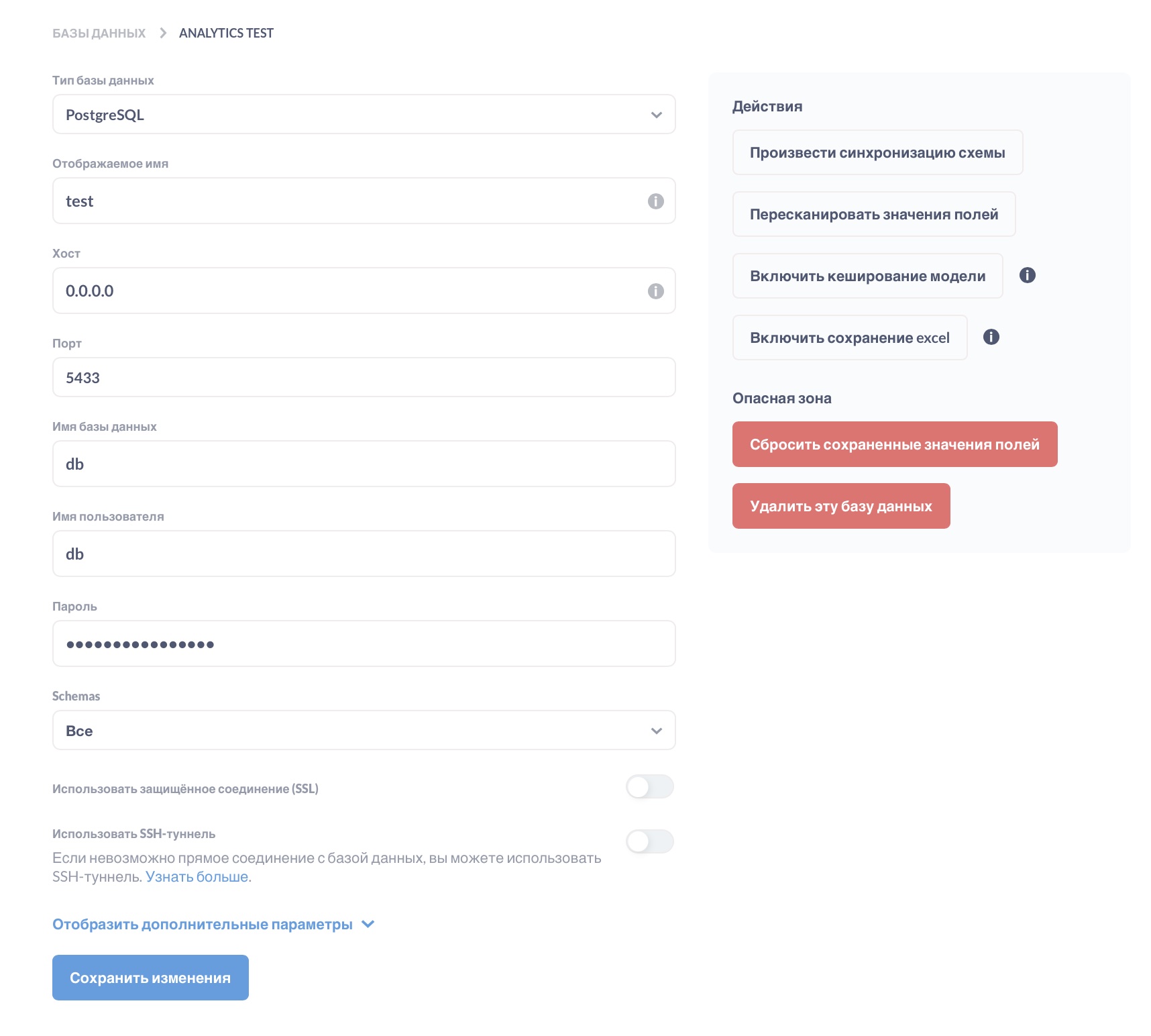Click the schema synchronization button
1151x1036 pixels.
(x=877, y=153)
